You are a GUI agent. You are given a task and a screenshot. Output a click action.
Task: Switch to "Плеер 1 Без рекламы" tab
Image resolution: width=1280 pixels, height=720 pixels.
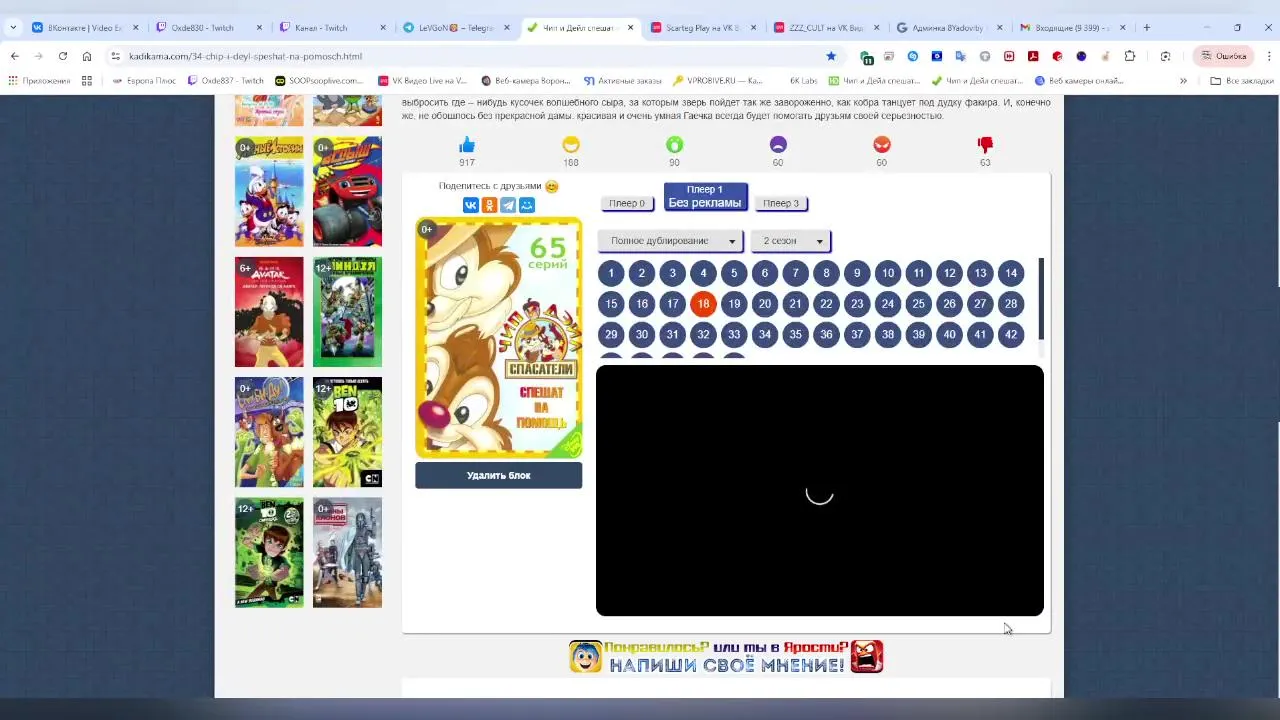tap(705, 196)
